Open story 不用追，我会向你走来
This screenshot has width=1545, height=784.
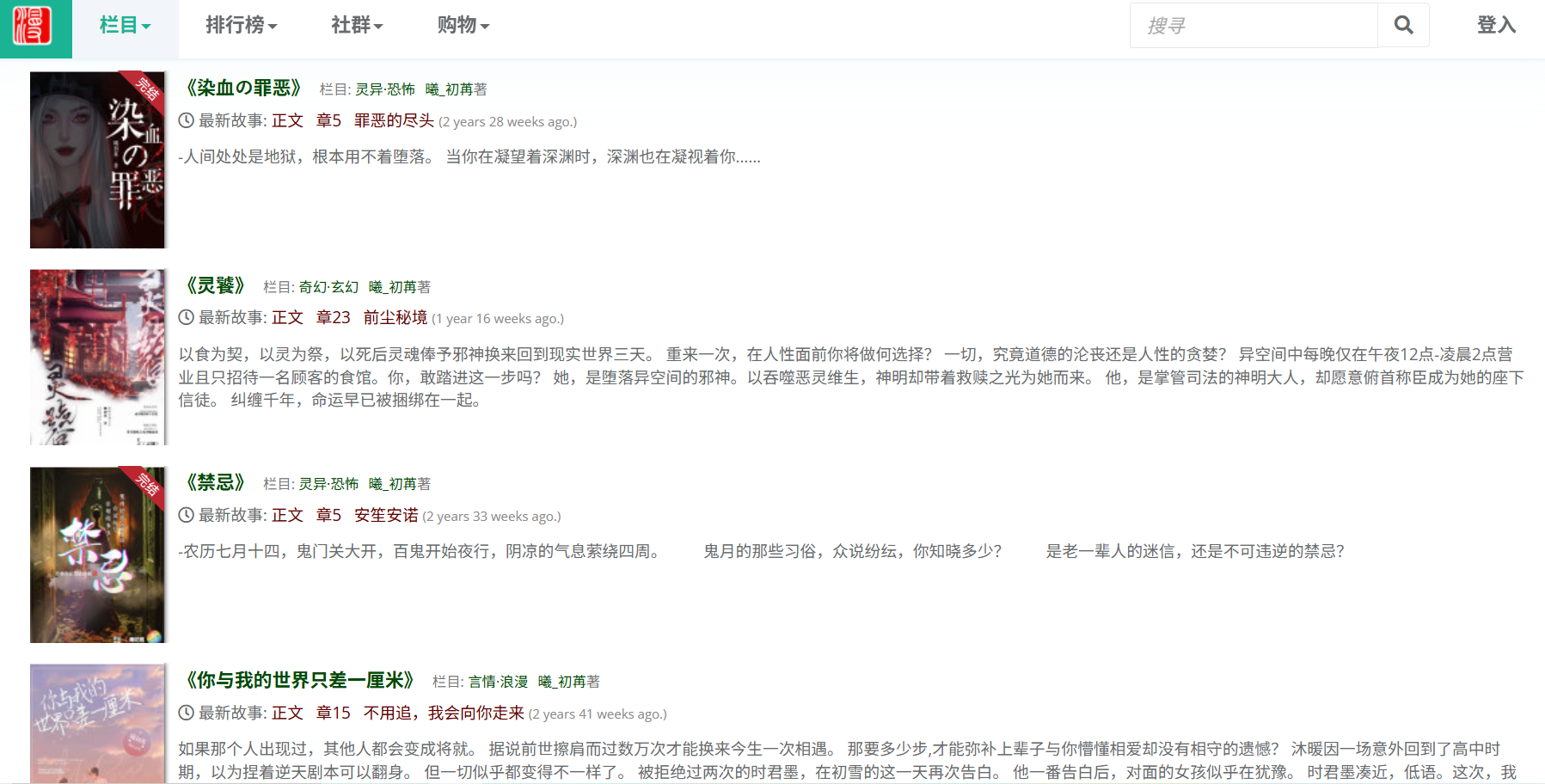point(444,713)
